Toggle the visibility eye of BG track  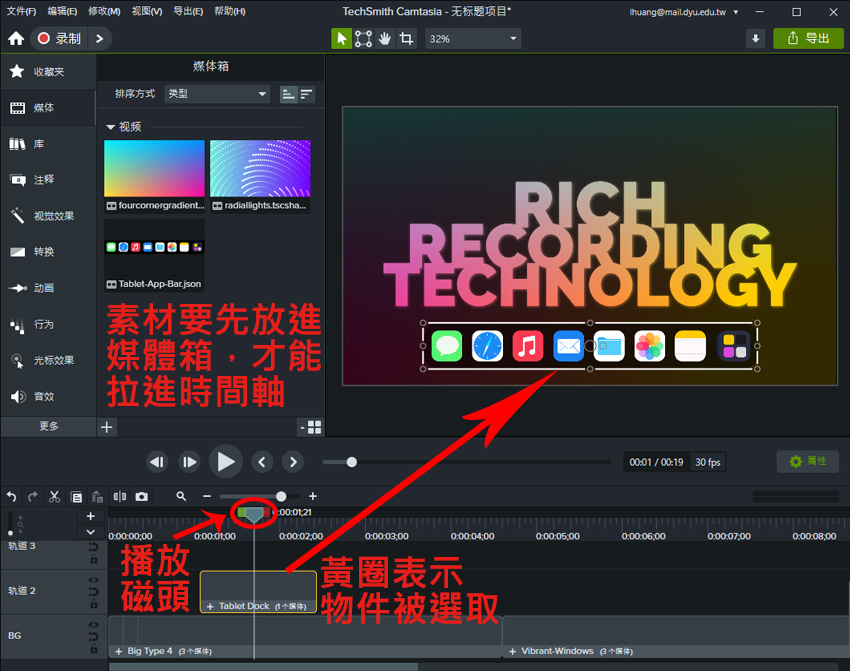(x=93, y=623)
